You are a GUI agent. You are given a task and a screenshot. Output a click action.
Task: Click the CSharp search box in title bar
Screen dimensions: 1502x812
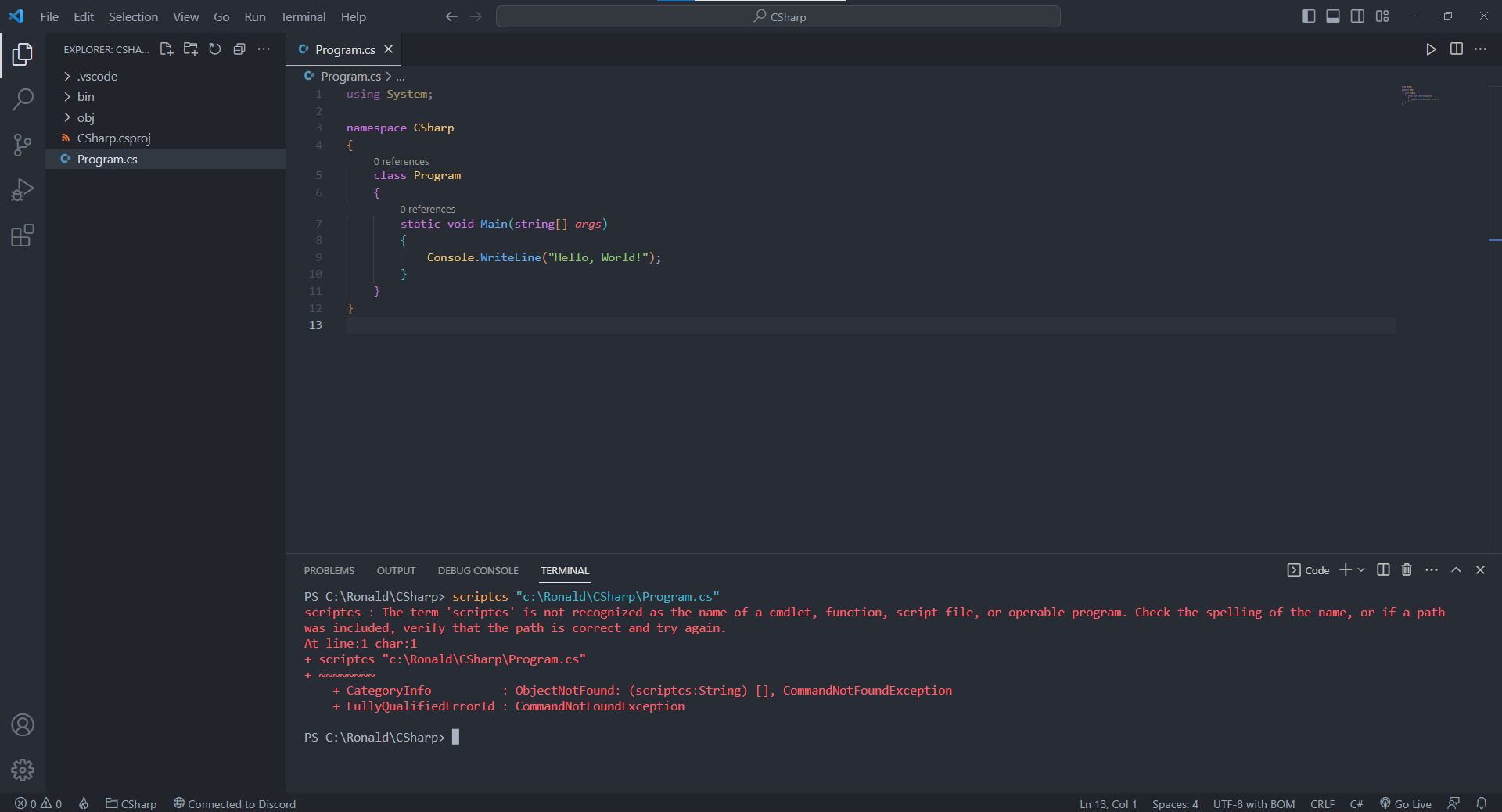click(x=778, y=16)
